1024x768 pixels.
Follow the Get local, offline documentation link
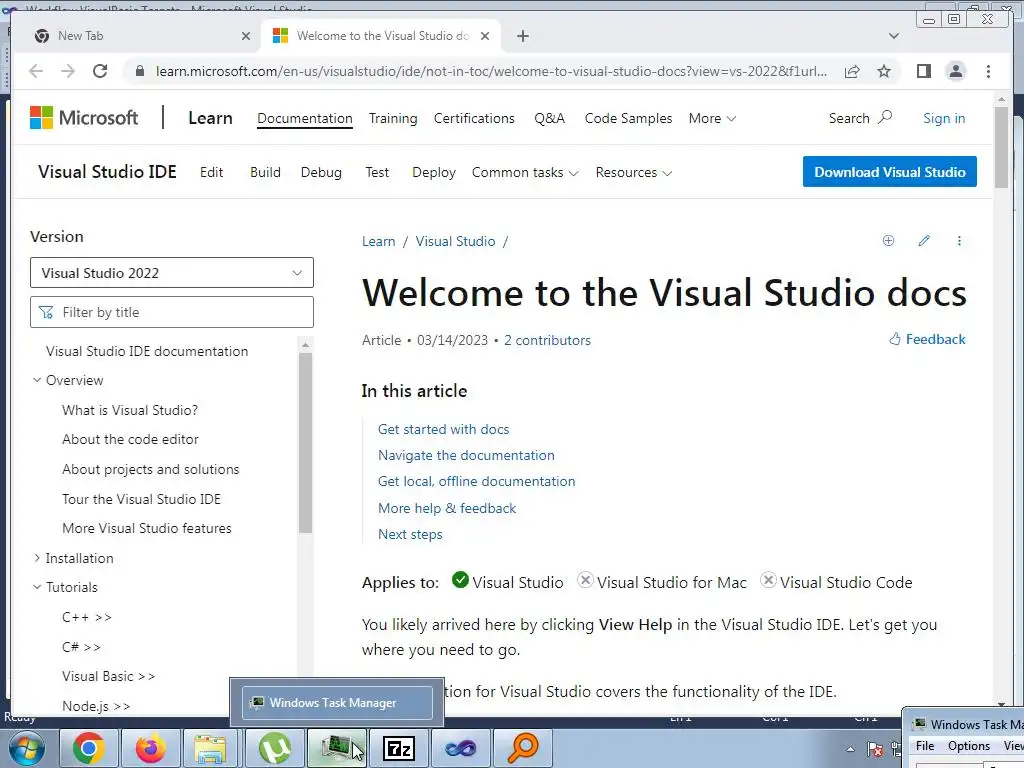coord(477,481)
